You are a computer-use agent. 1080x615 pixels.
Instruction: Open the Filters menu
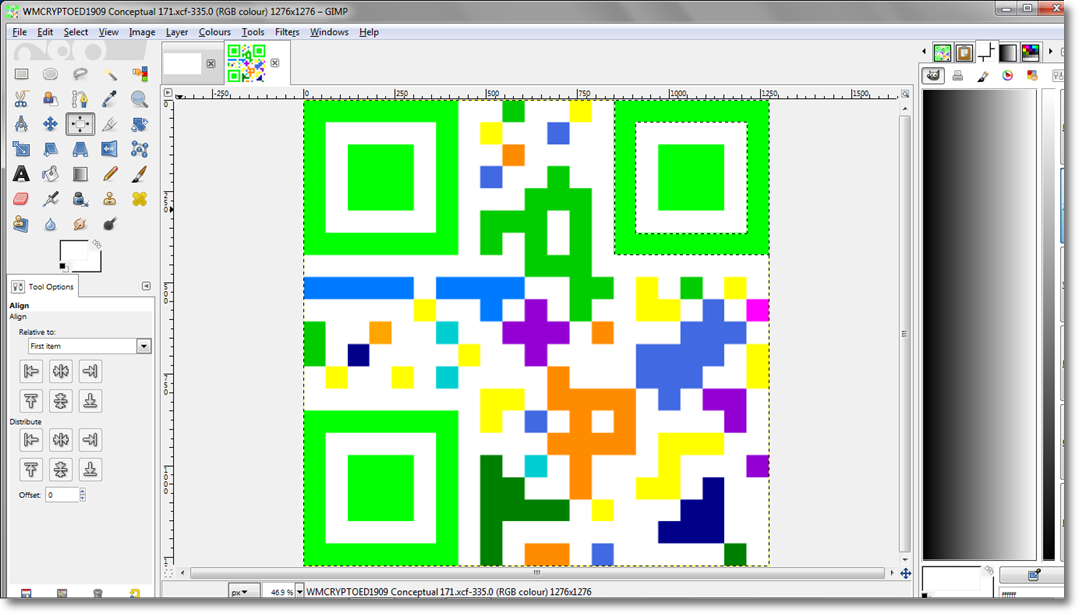287,32
